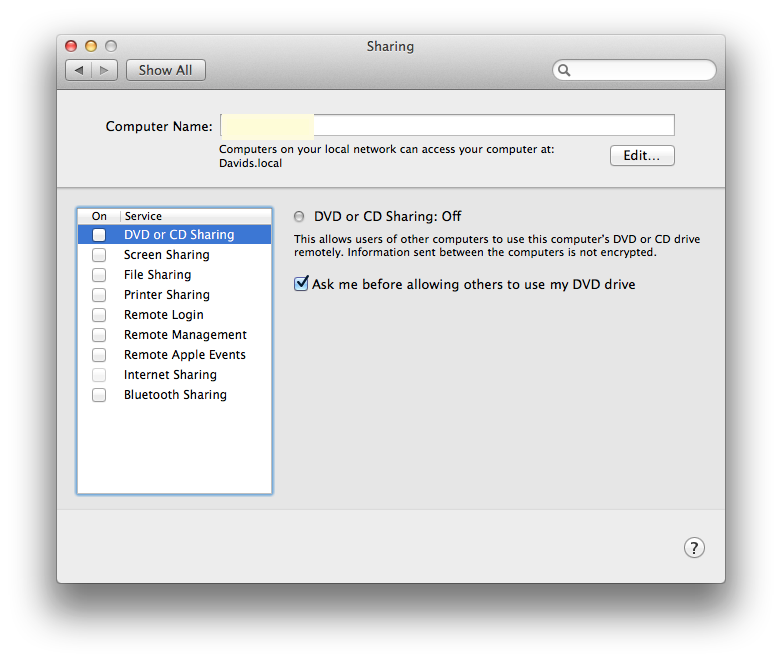This screenshot has width=782, height=662.
Task: Click the Show All button
Action: tap(166, 70)
